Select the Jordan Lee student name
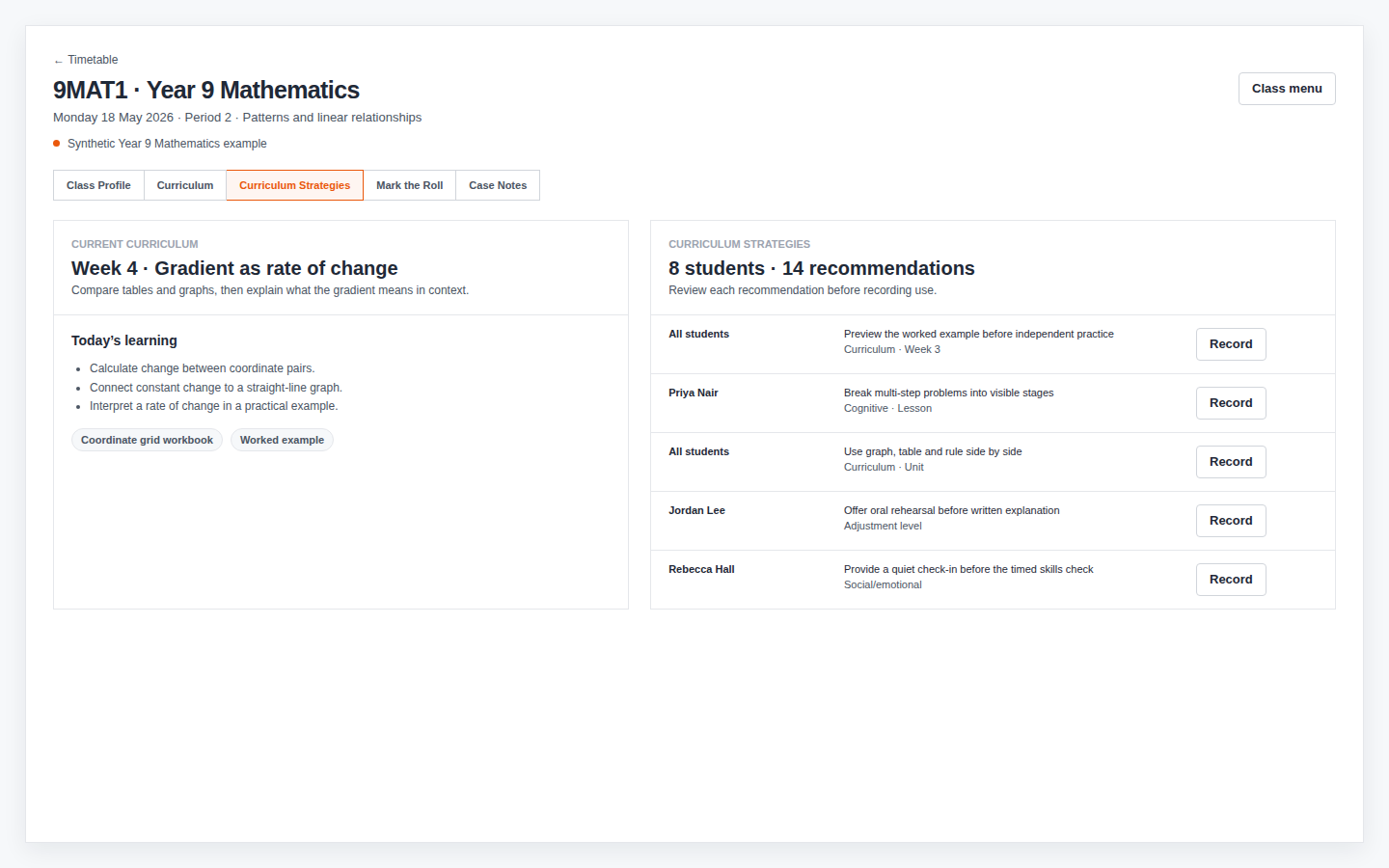 point(696,510)
